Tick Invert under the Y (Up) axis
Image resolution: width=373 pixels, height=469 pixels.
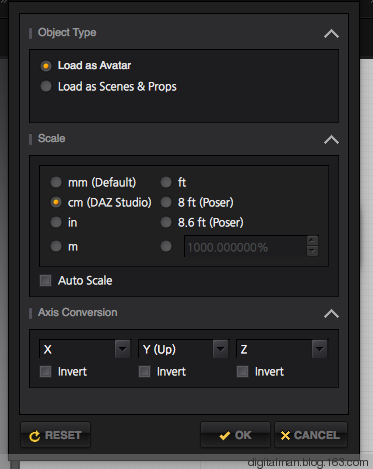[144, 371]
